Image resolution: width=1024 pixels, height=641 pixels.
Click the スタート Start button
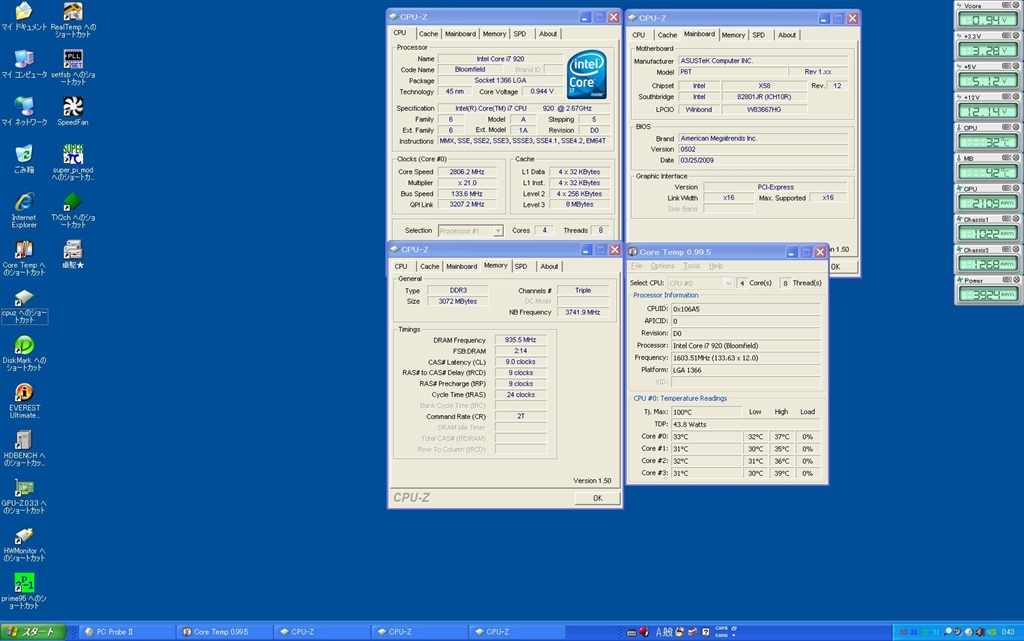[33, 632]
